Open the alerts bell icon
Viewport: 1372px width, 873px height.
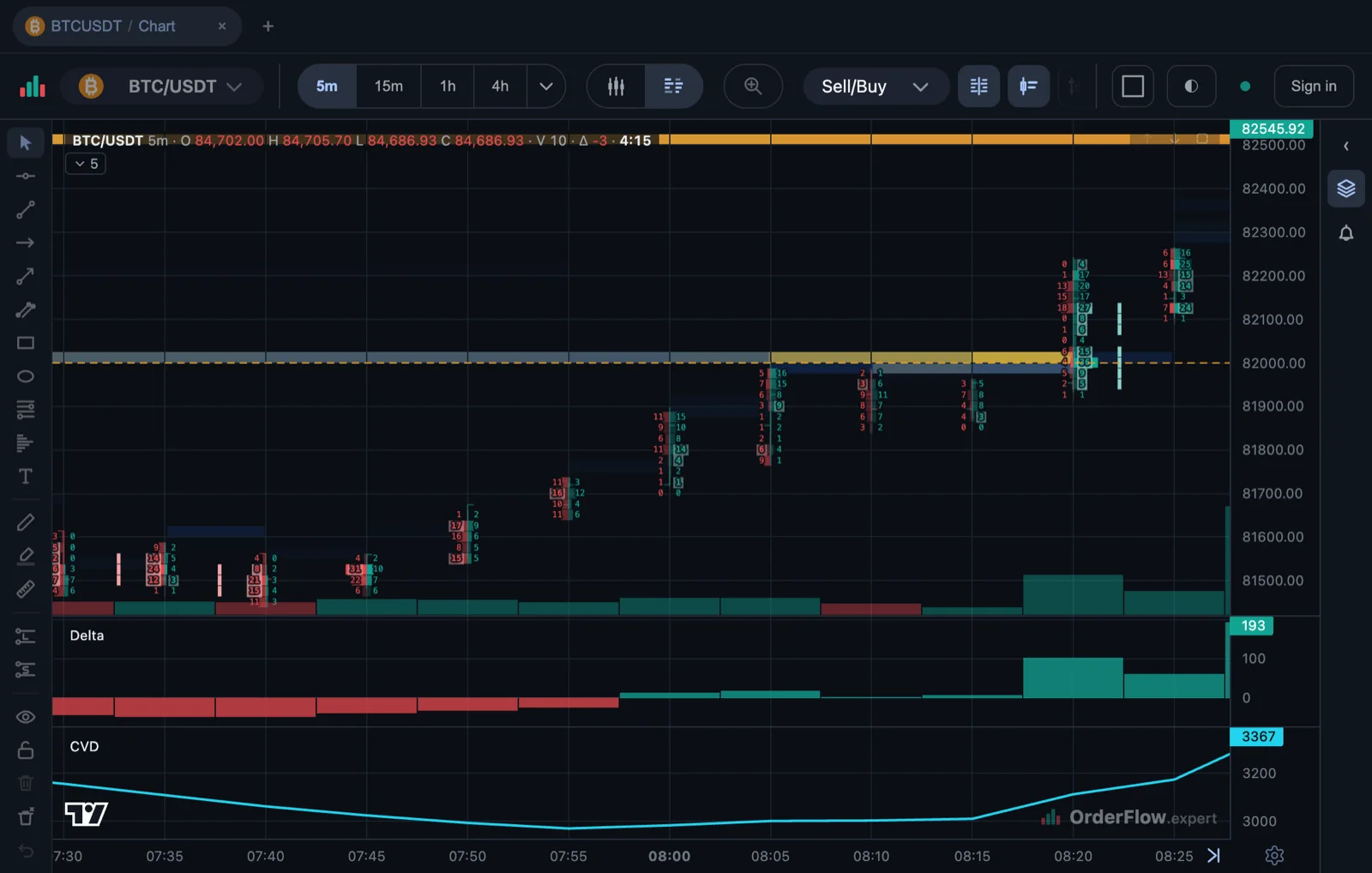(x=1346, y=233)
